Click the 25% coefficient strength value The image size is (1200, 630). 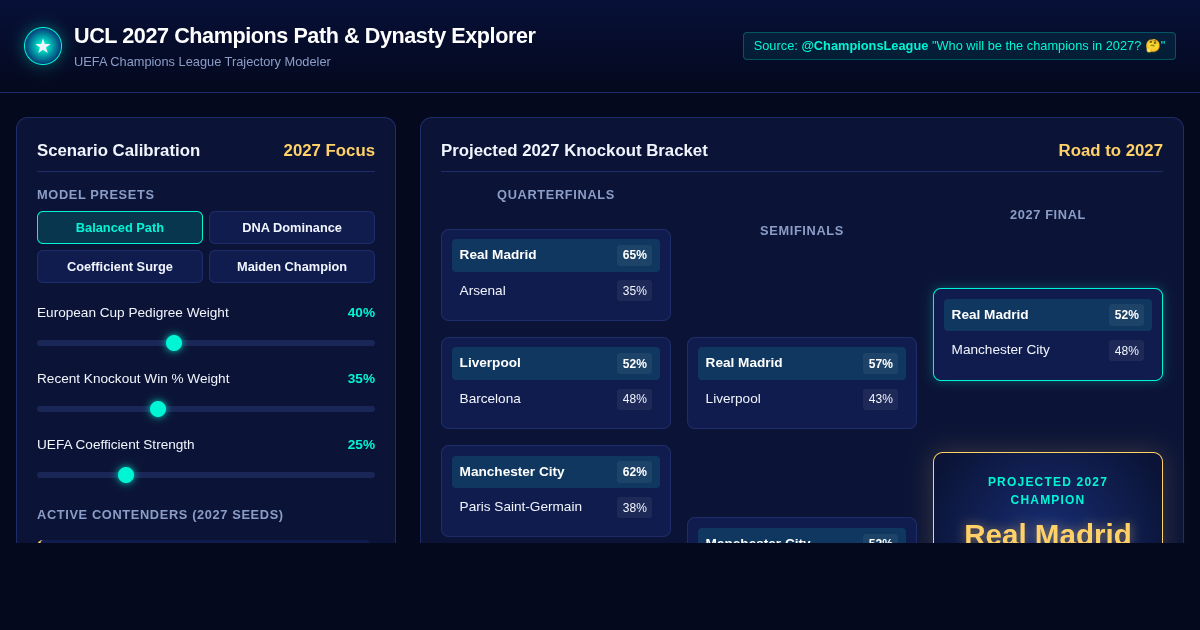[x=361, y=445]
